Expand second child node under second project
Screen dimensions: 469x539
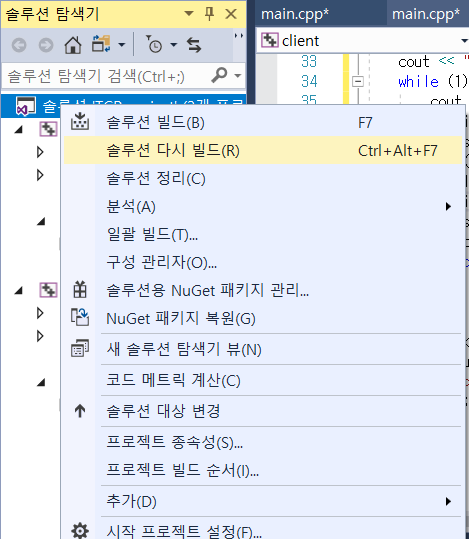coord(40,336)
